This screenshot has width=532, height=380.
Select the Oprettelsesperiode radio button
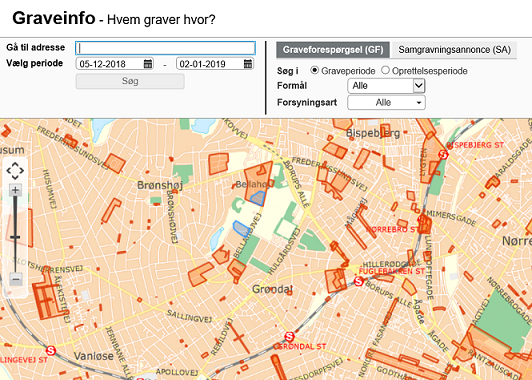[385, 70]
